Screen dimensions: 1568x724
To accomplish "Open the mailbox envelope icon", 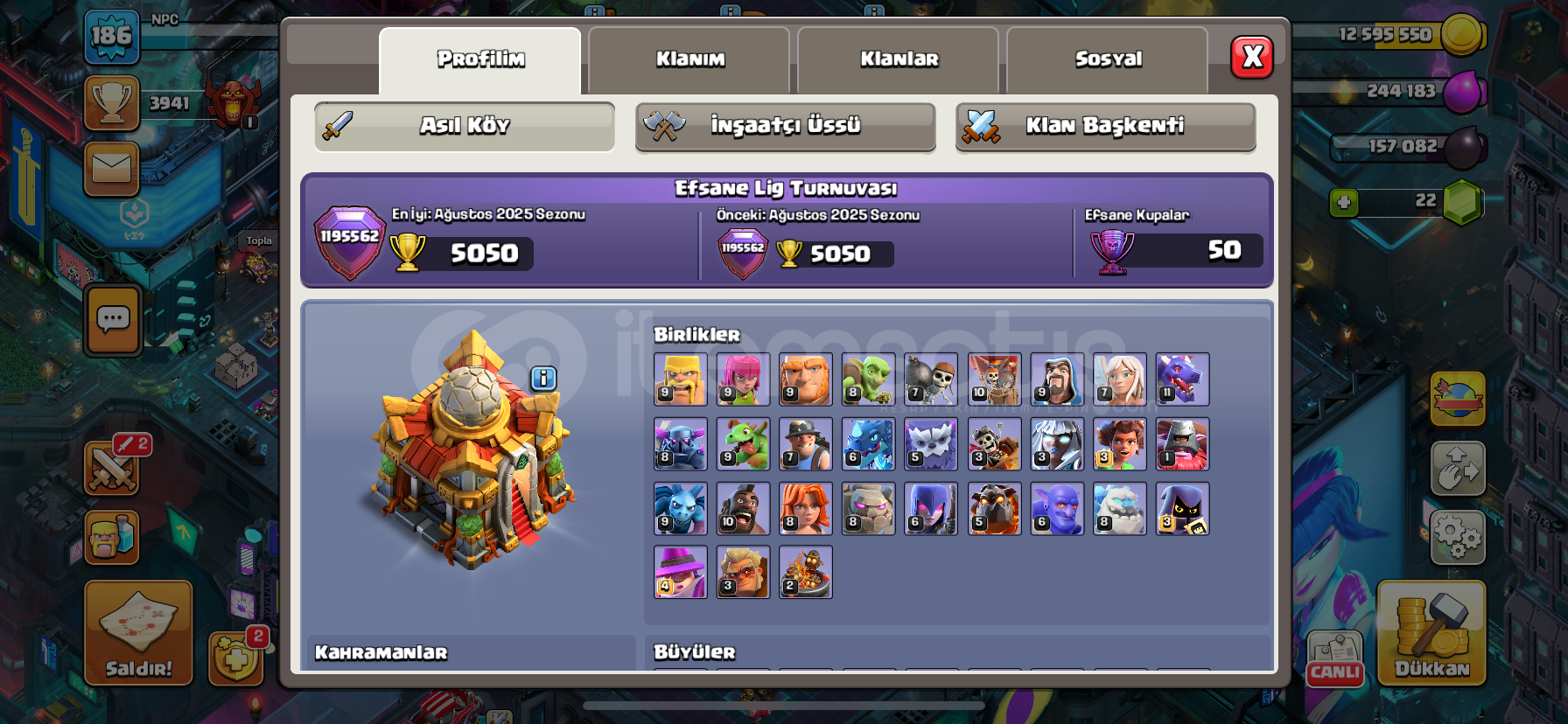I will pyautogui.click(x=112, y=168).
